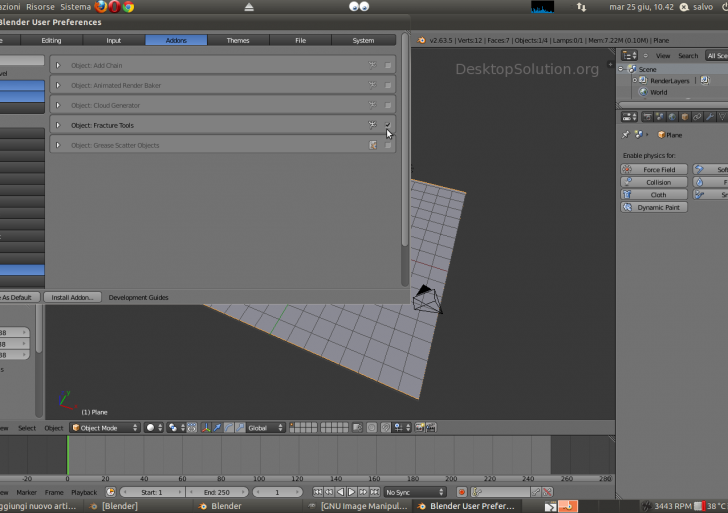
Task: Open the Input preferences tab
Action: coord(114,41)
